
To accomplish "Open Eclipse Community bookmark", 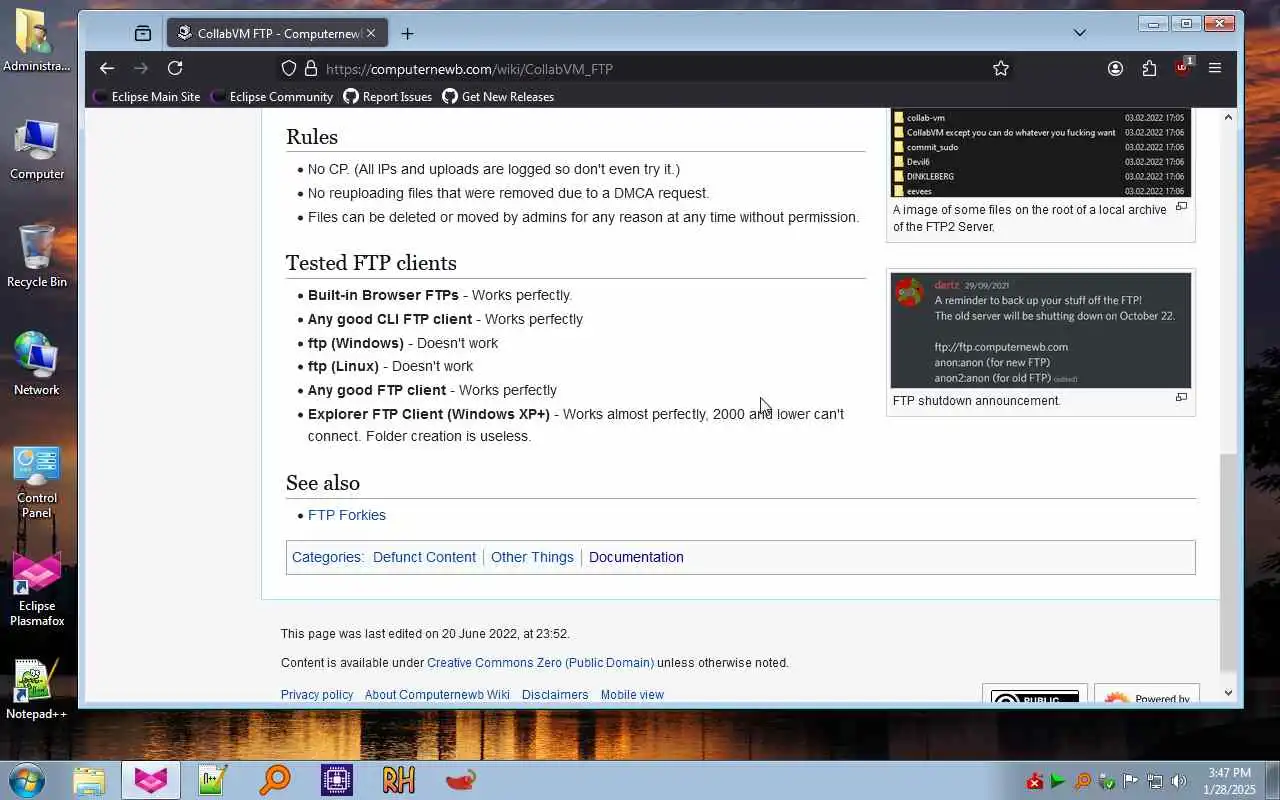I will pyautogui.click(x=272, y=97).
